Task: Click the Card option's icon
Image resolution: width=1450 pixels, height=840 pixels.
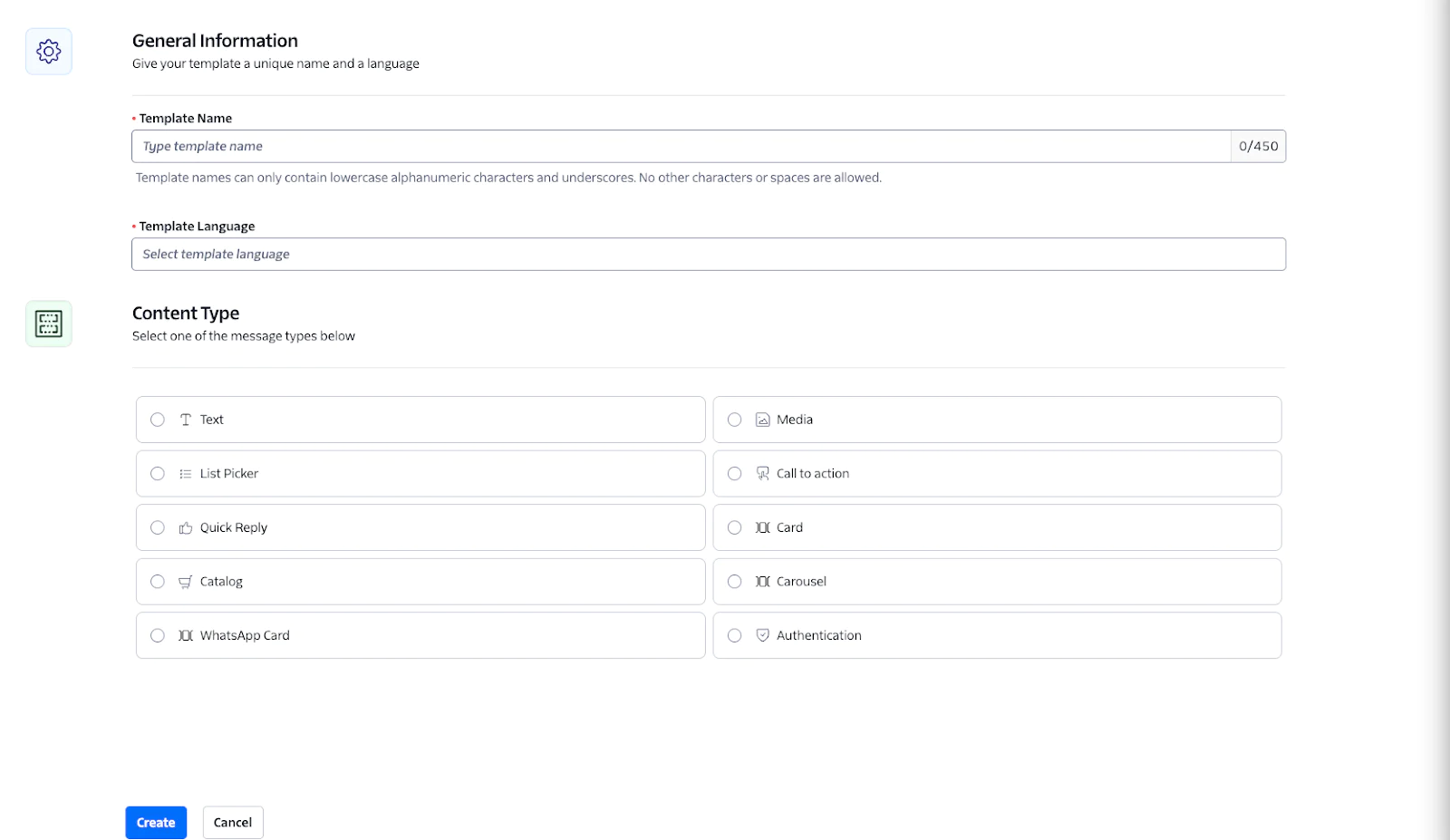Action: 763,527
